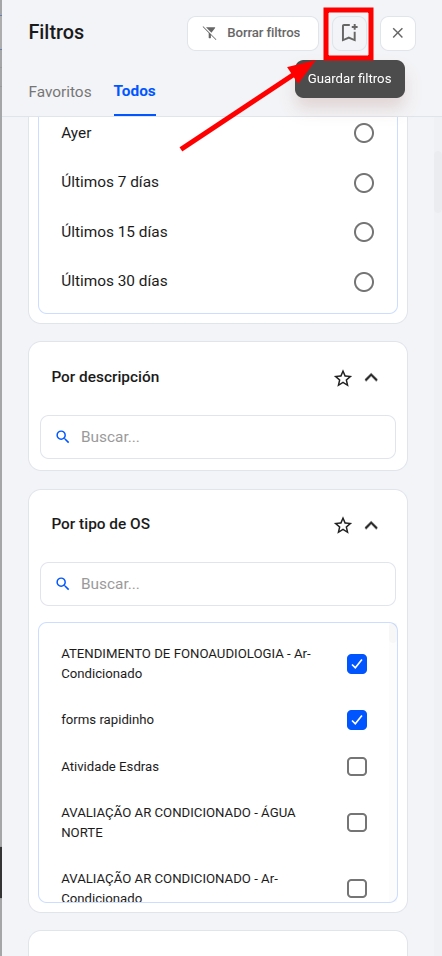The height and width of the screenshot is (956, 442).
Task: Check Atividade Esdras checkbox
Action: [x=357, y=766]
